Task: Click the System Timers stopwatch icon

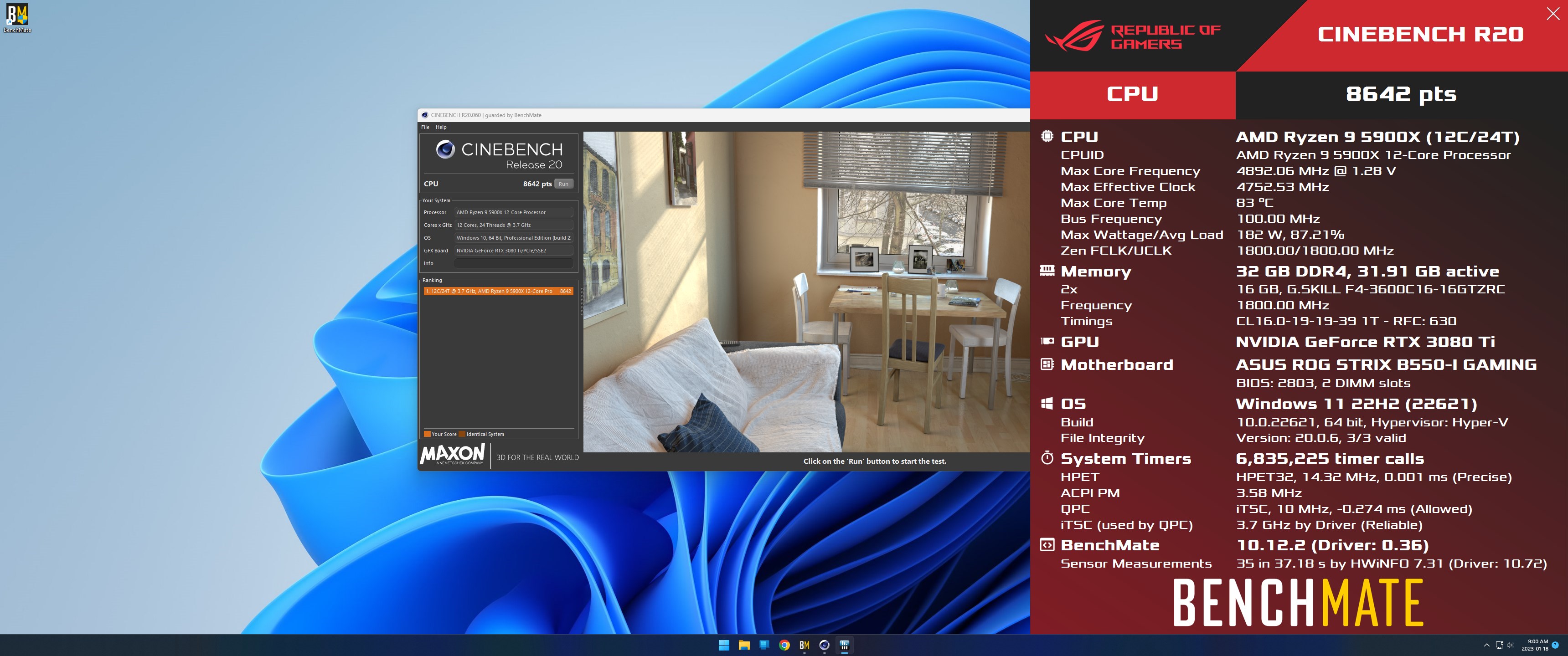Action: point(1047,458)
